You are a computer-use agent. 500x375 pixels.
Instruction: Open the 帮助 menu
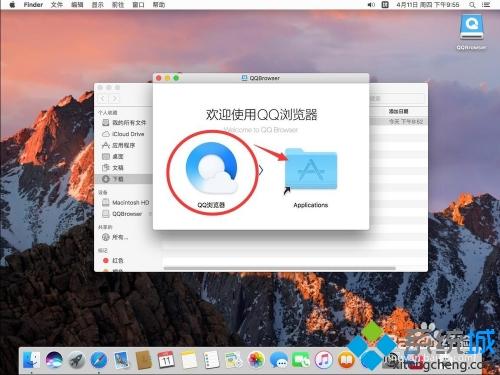[x=159, y=5]
